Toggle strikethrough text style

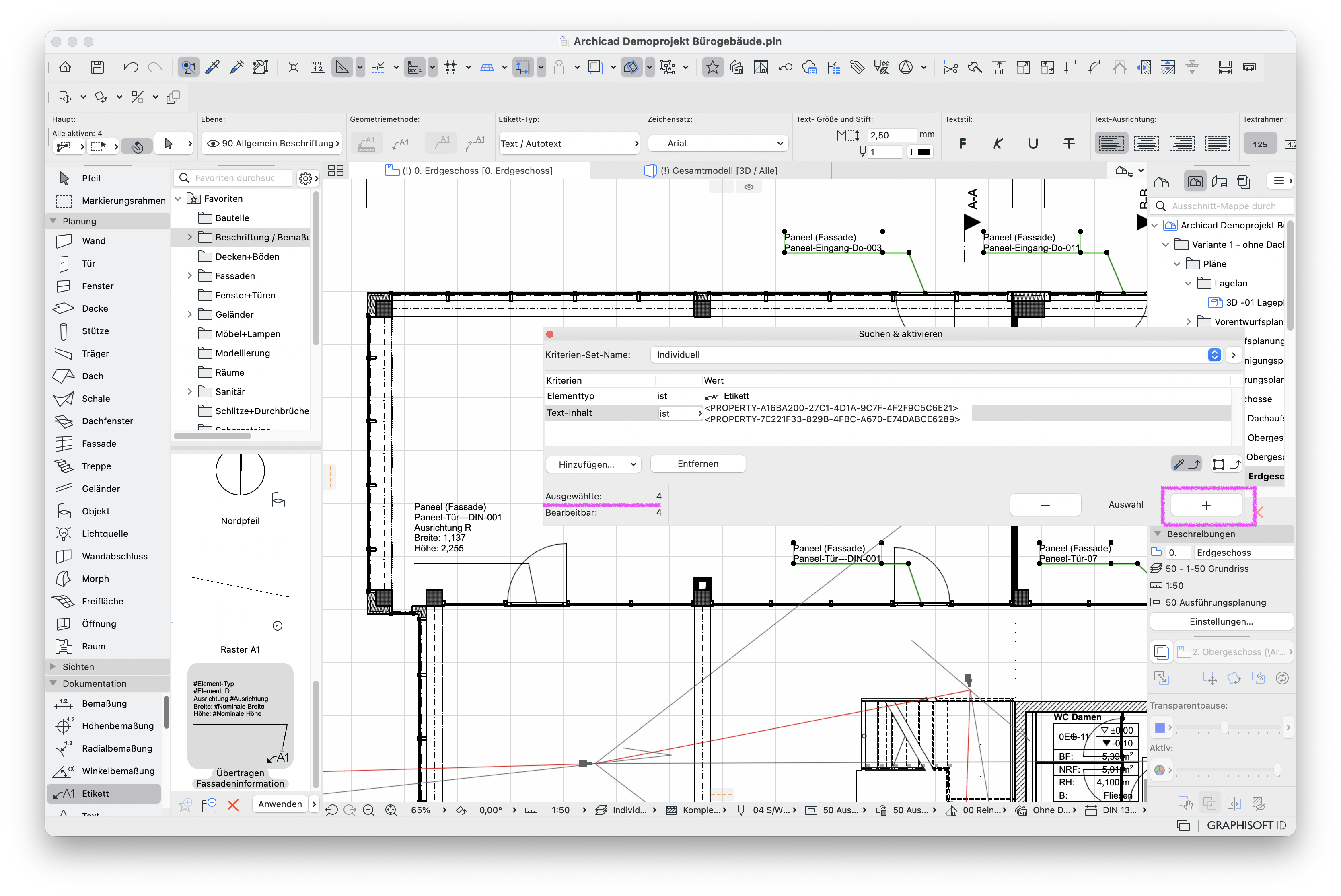click(1068, 144)
